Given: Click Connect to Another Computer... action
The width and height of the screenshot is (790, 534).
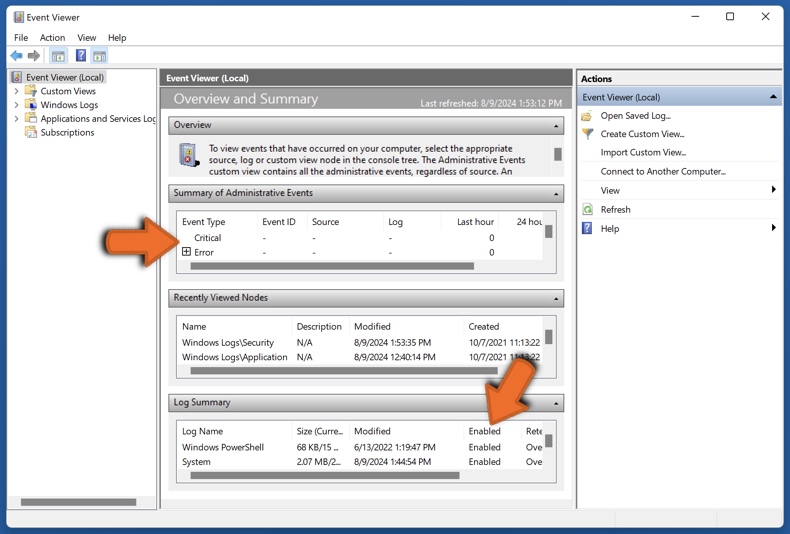Looking at the screenshot, I should click(x=663, y=172).
